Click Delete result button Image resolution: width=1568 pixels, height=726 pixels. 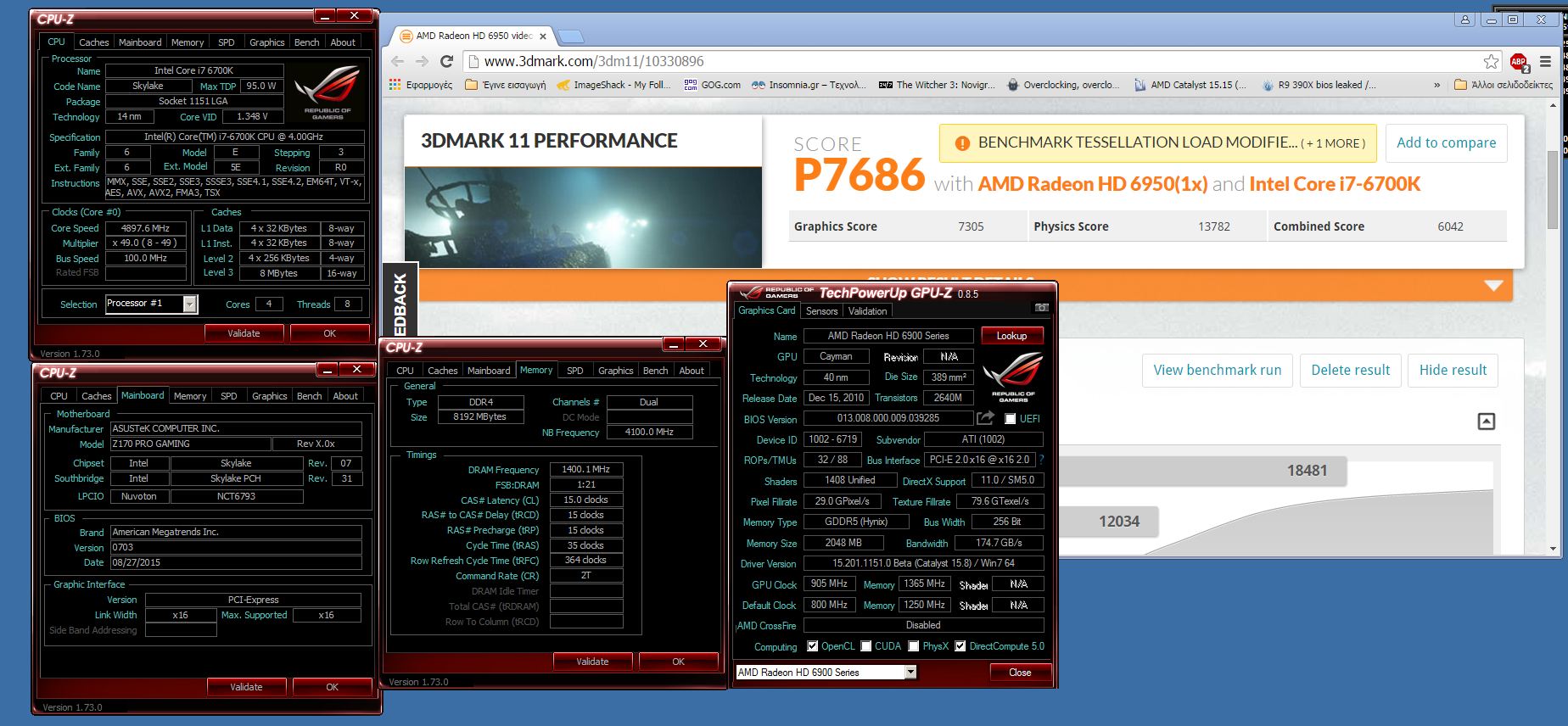click(x=1350, y=370)
